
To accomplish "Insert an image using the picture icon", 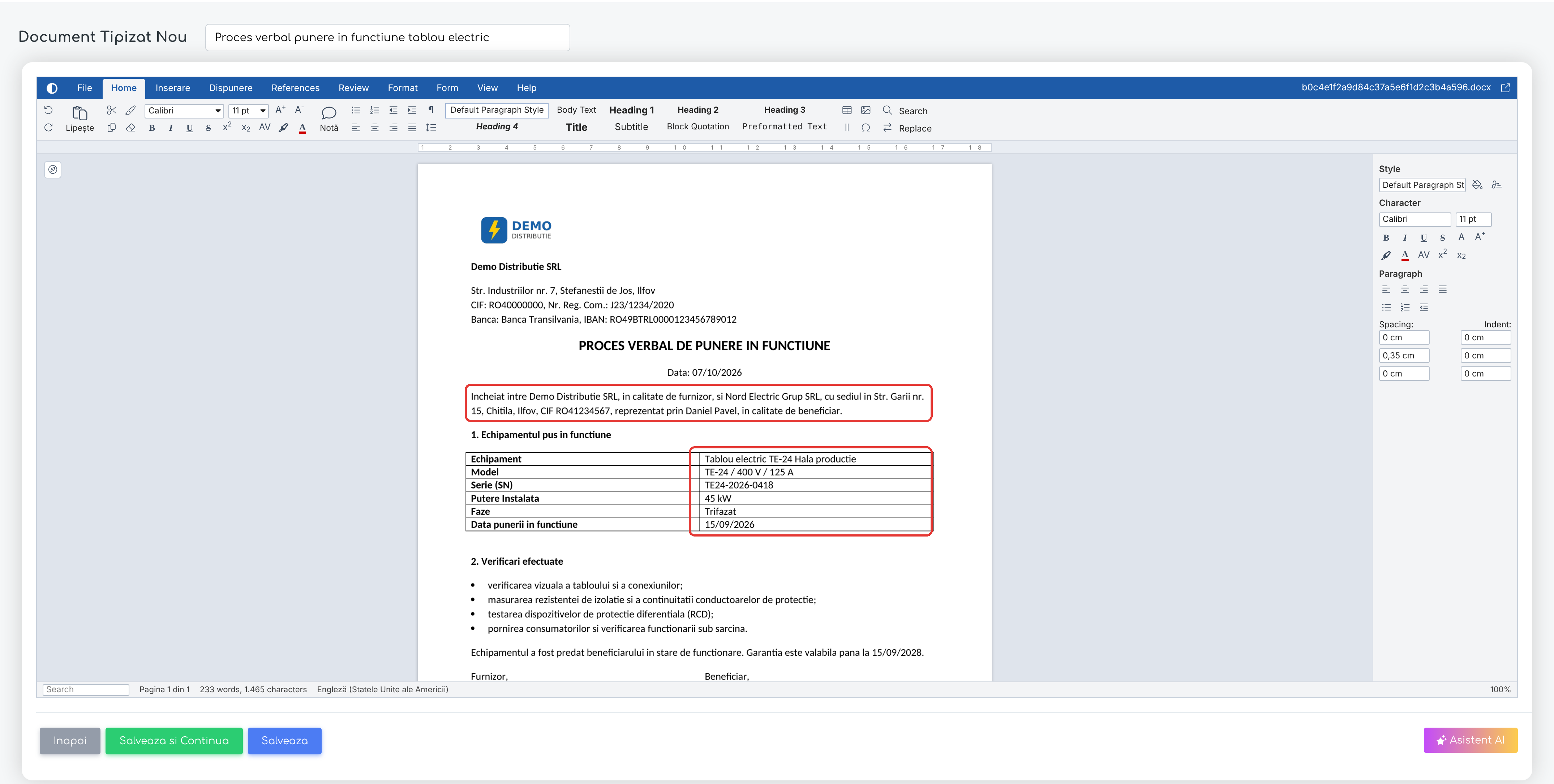I will (x=866, y=110).
